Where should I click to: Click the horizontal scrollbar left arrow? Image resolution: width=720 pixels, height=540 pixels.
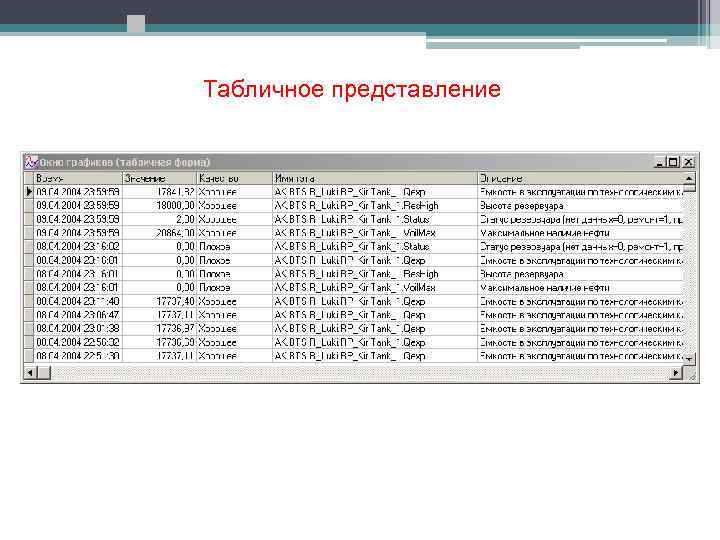30,372
